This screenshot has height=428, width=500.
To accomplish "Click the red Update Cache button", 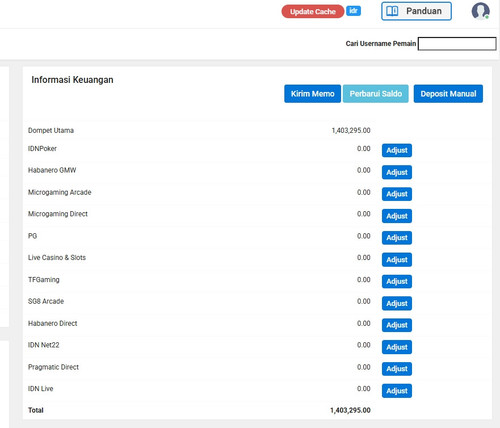I will coord(313,12).
